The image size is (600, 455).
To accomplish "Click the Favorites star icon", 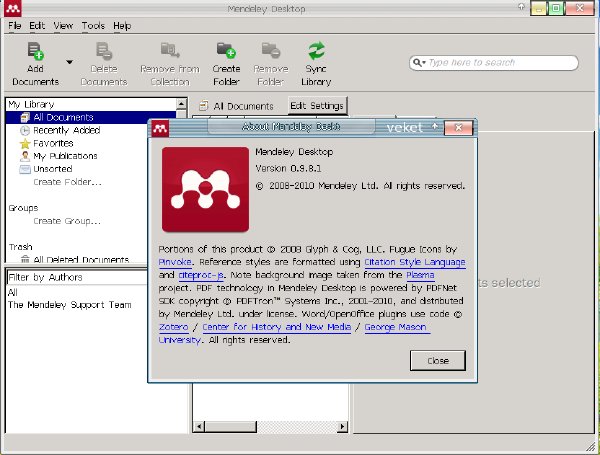I will coord(25,144).
